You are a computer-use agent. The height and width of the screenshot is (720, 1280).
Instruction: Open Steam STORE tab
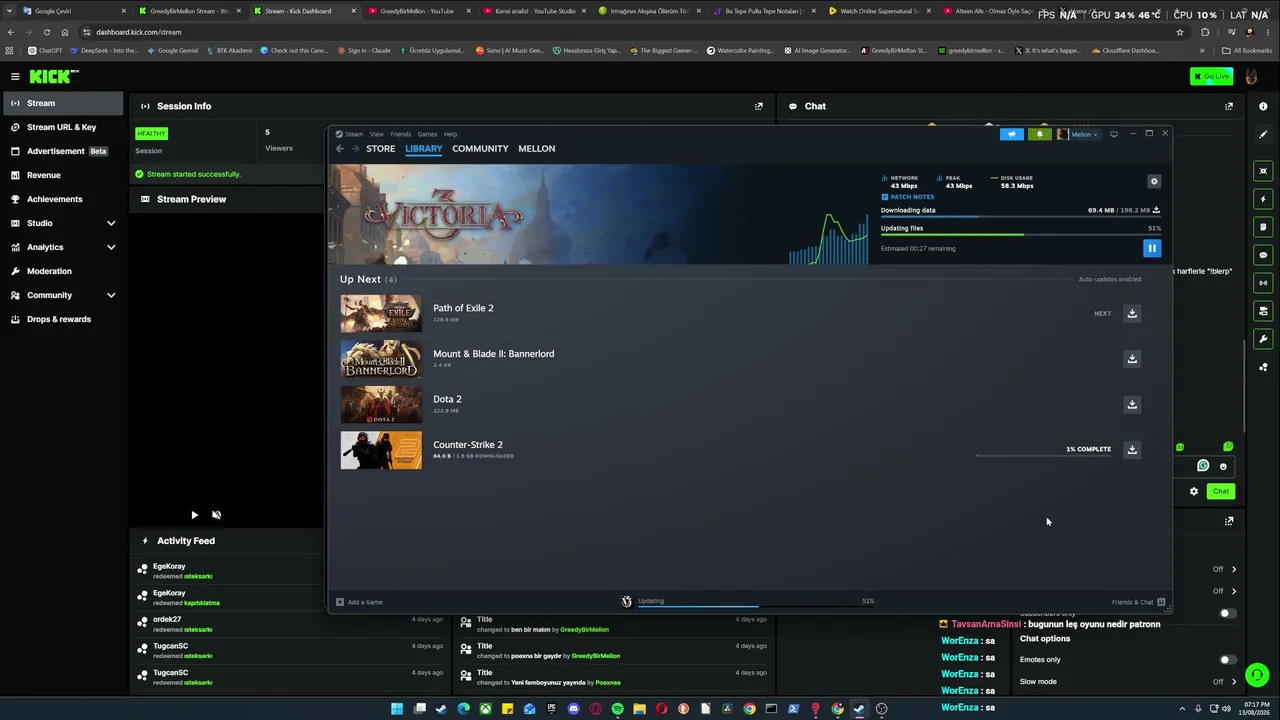tap(380, 149)
